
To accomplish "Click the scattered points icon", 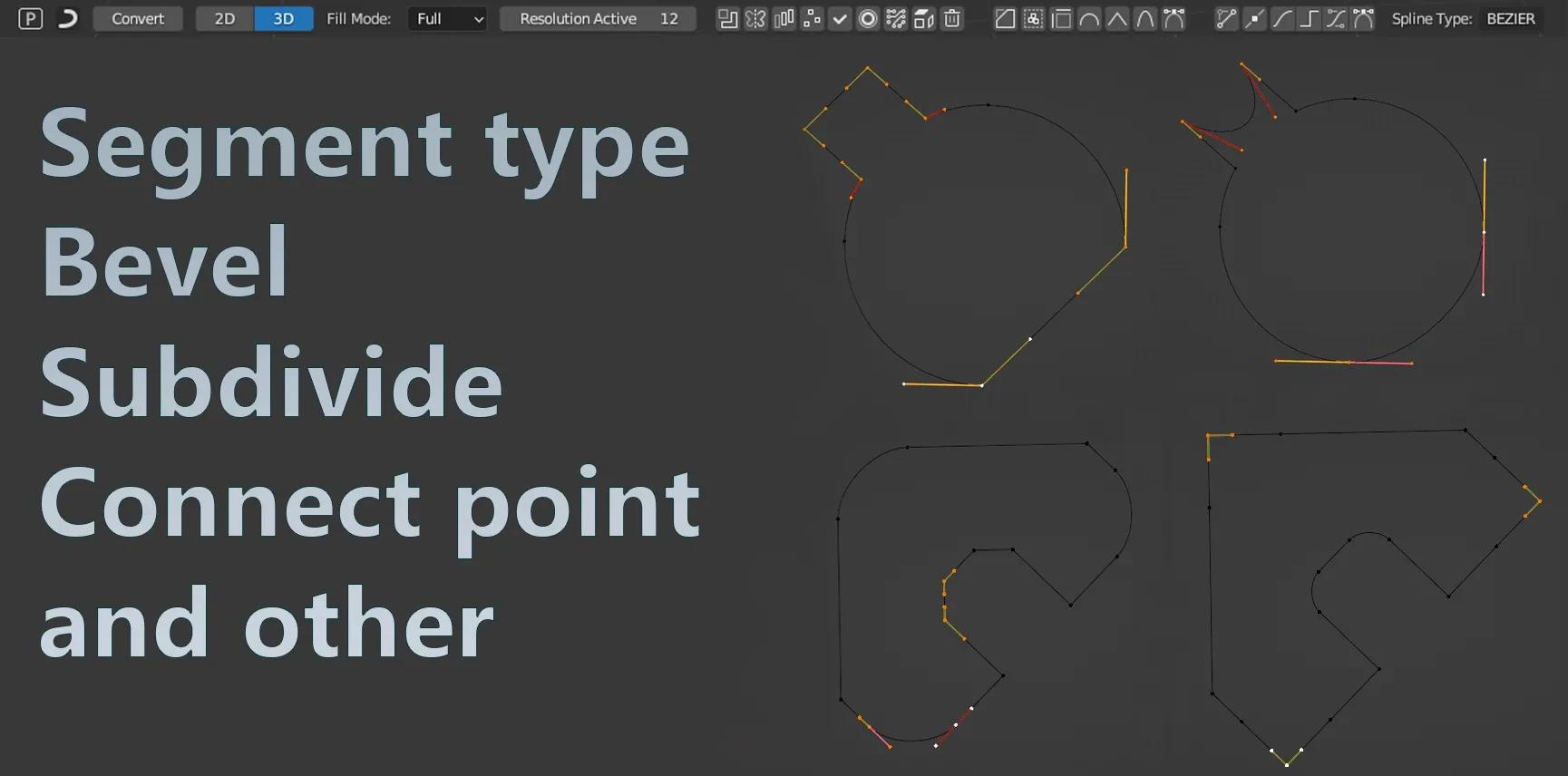I will coord(812,18).
